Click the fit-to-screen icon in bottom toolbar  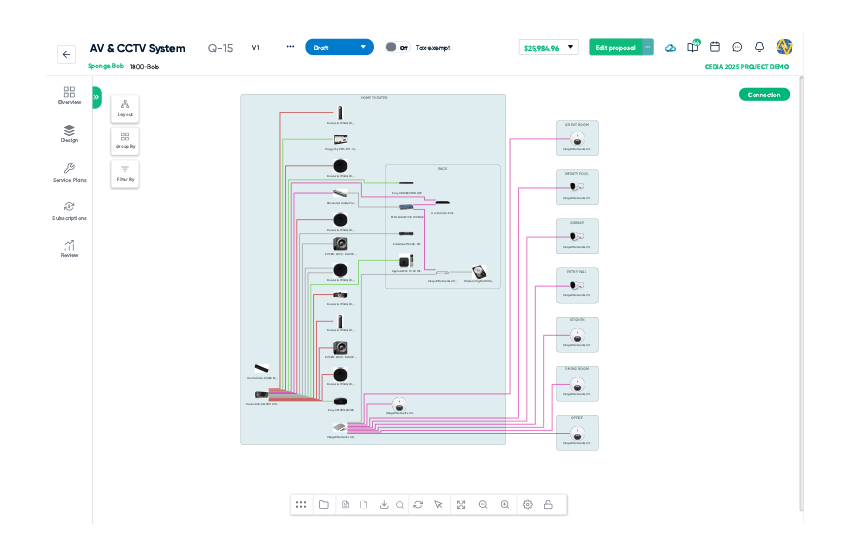461,505
